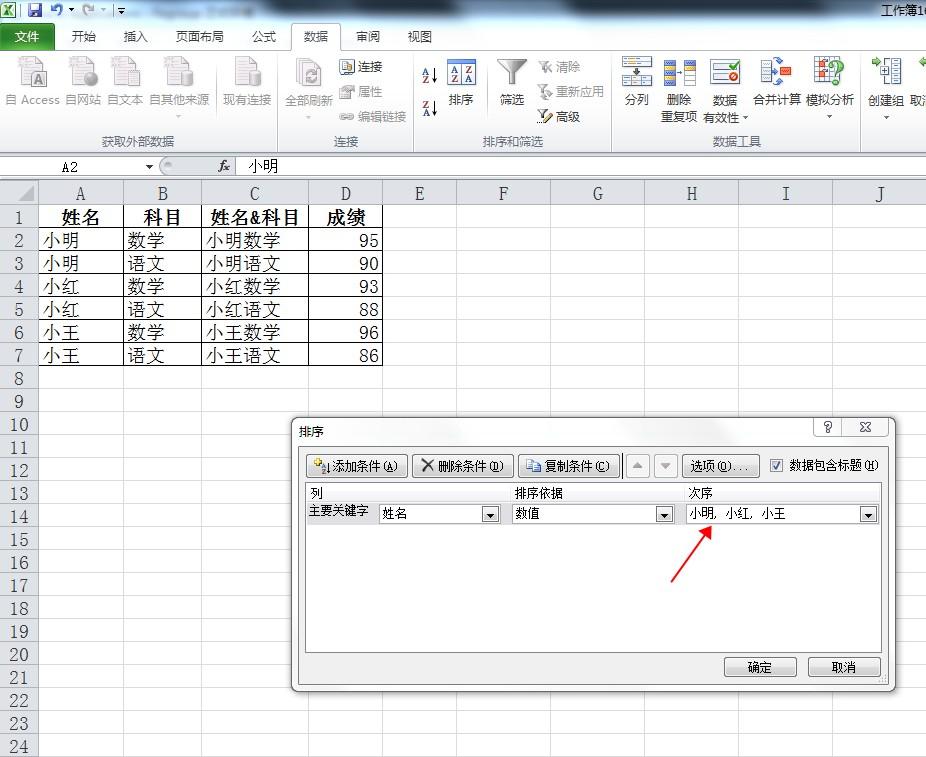
Task: Click the 确定 button in sort dialog
Action: click(x=760, y=667)
